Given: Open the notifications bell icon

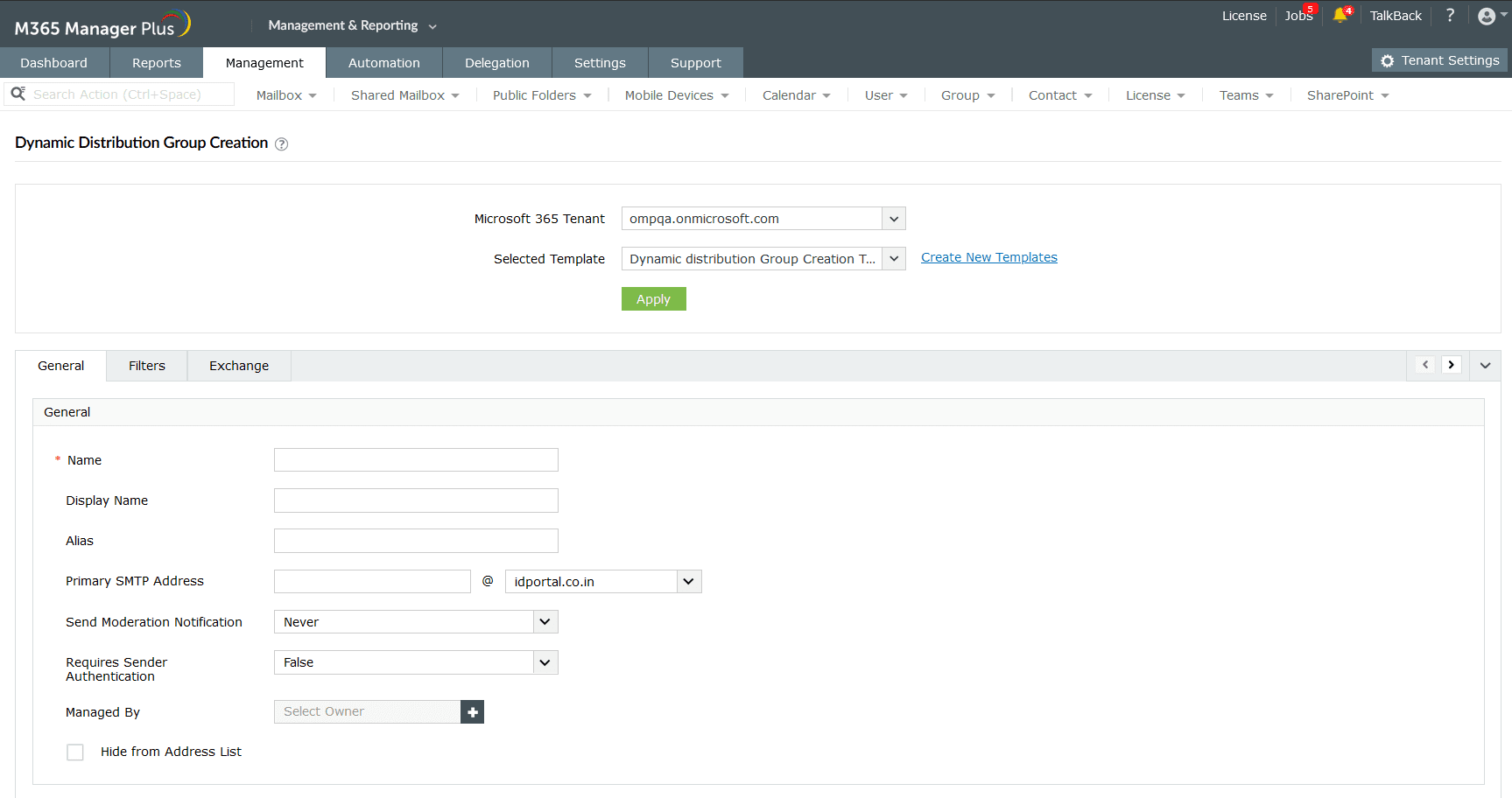Looking at the screenshot, I should tap(1340, 16).
